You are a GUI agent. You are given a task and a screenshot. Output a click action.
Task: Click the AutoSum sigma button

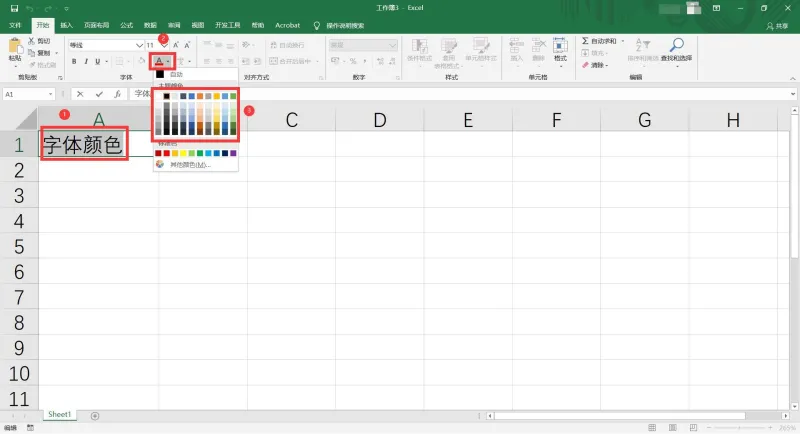(599, 41)
